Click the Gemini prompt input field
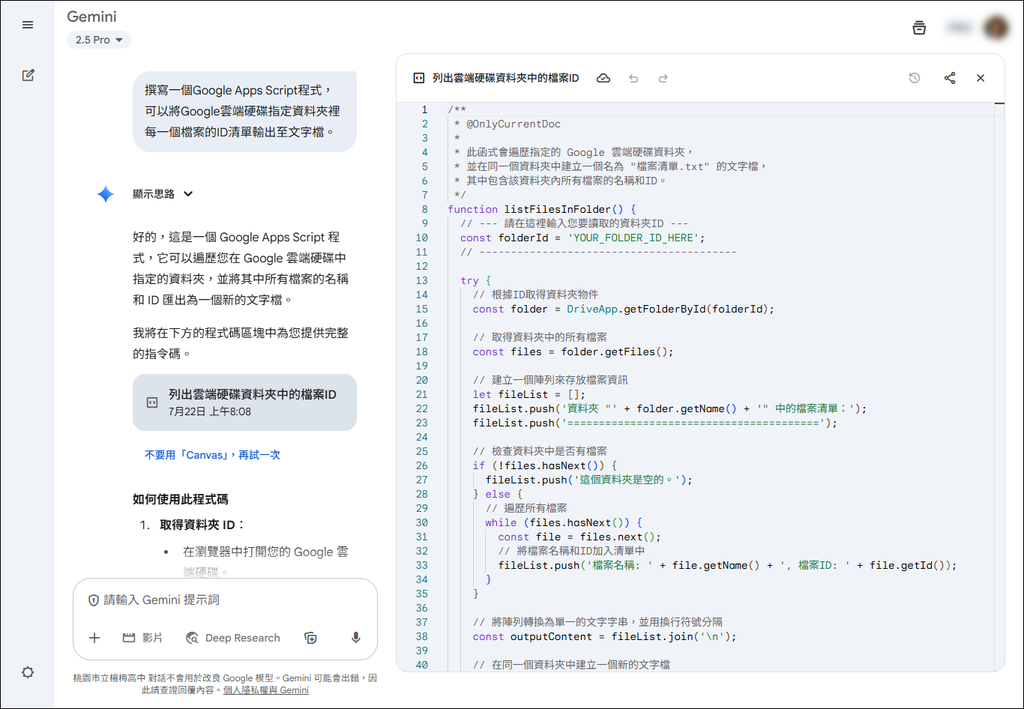 pos(225,599)
